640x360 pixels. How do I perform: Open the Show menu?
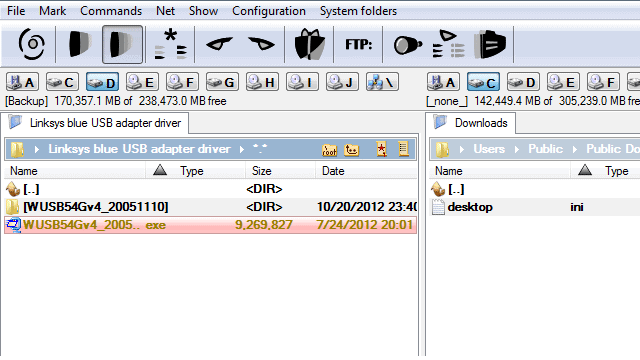[203, 11]
